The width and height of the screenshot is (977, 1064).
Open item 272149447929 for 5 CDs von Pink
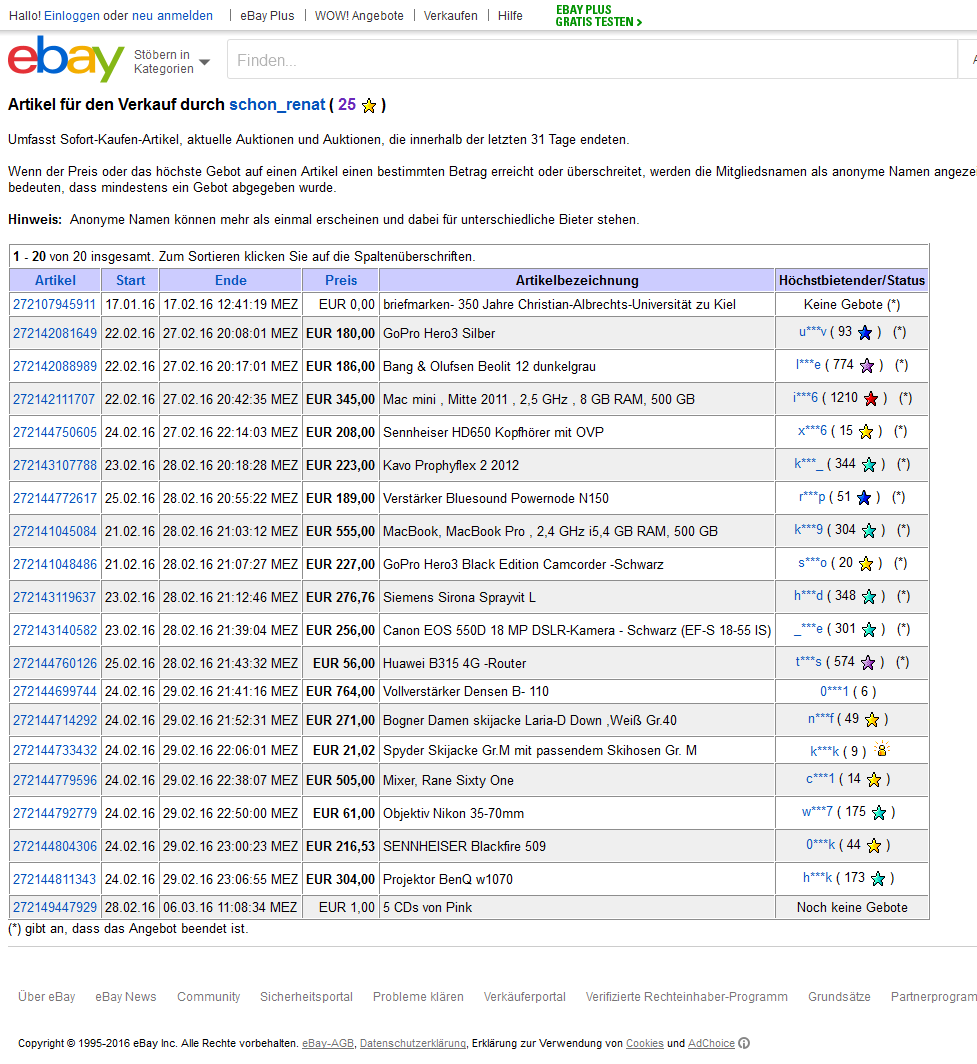click(x=54, y=907)
